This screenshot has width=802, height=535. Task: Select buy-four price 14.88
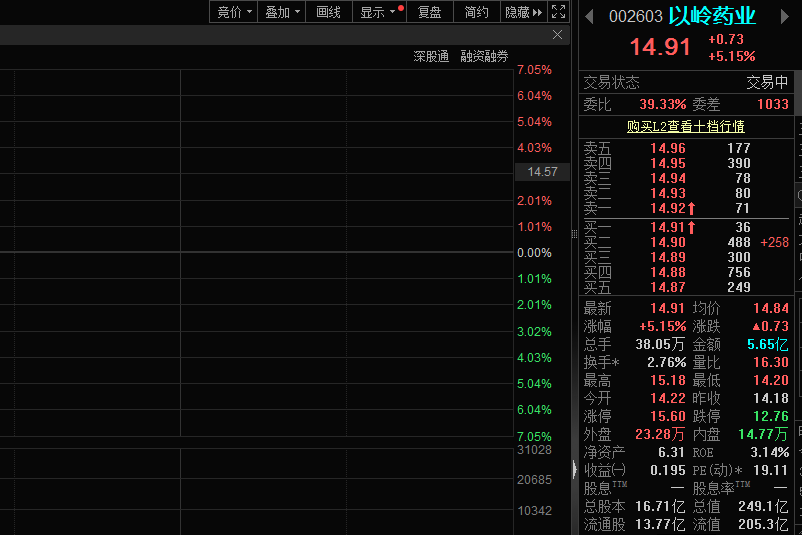coord(667,272)
